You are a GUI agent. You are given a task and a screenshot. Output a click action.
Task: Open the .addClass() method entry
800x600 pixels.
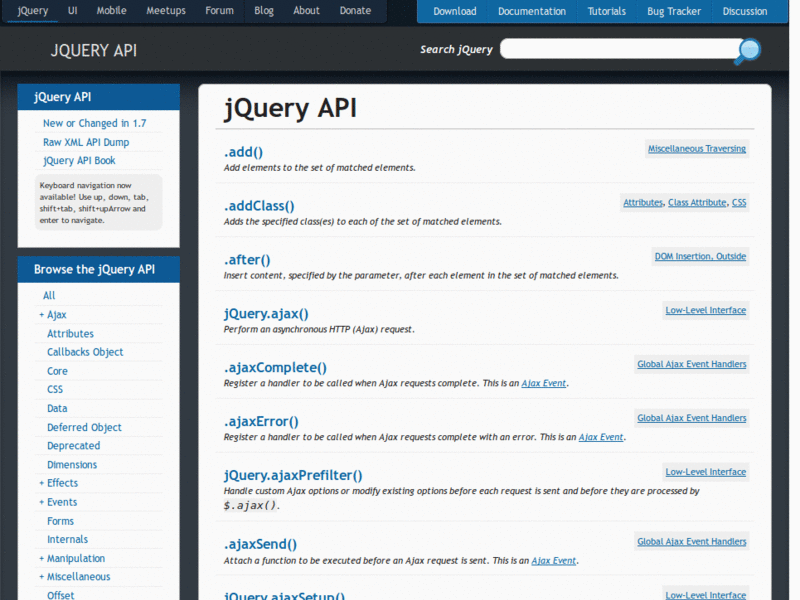(259, 206)
